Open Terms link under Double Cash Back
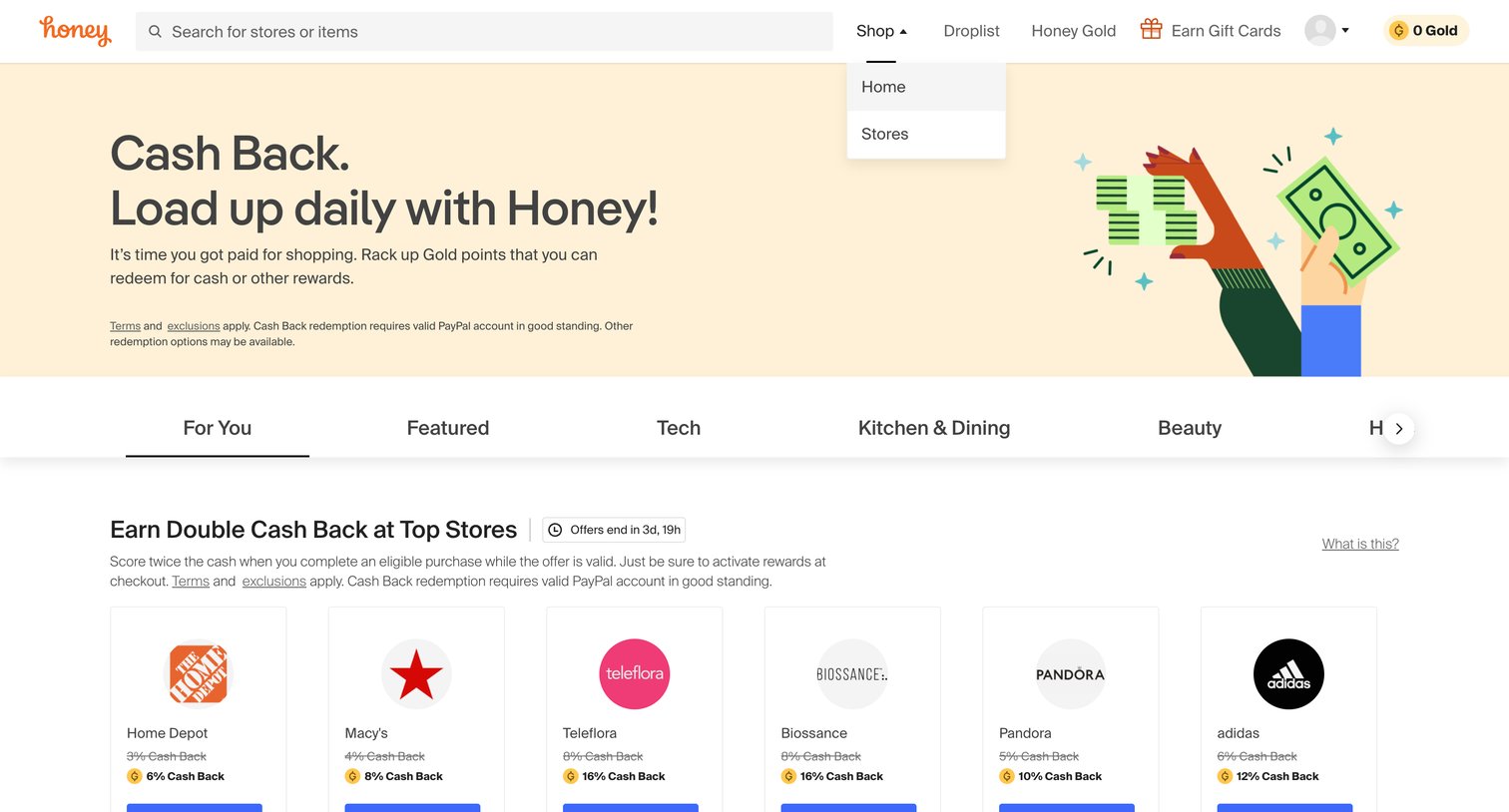This screenshot has height=812, width=1509. click(191, 581)
